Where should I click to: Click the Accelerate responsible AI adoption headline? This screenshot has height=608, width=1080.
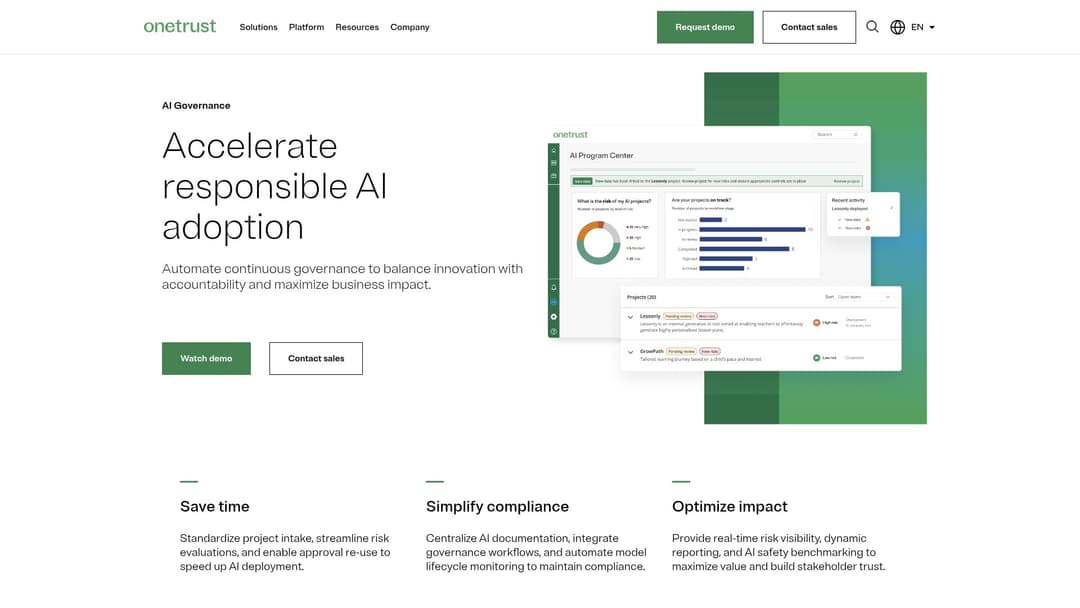275,186
